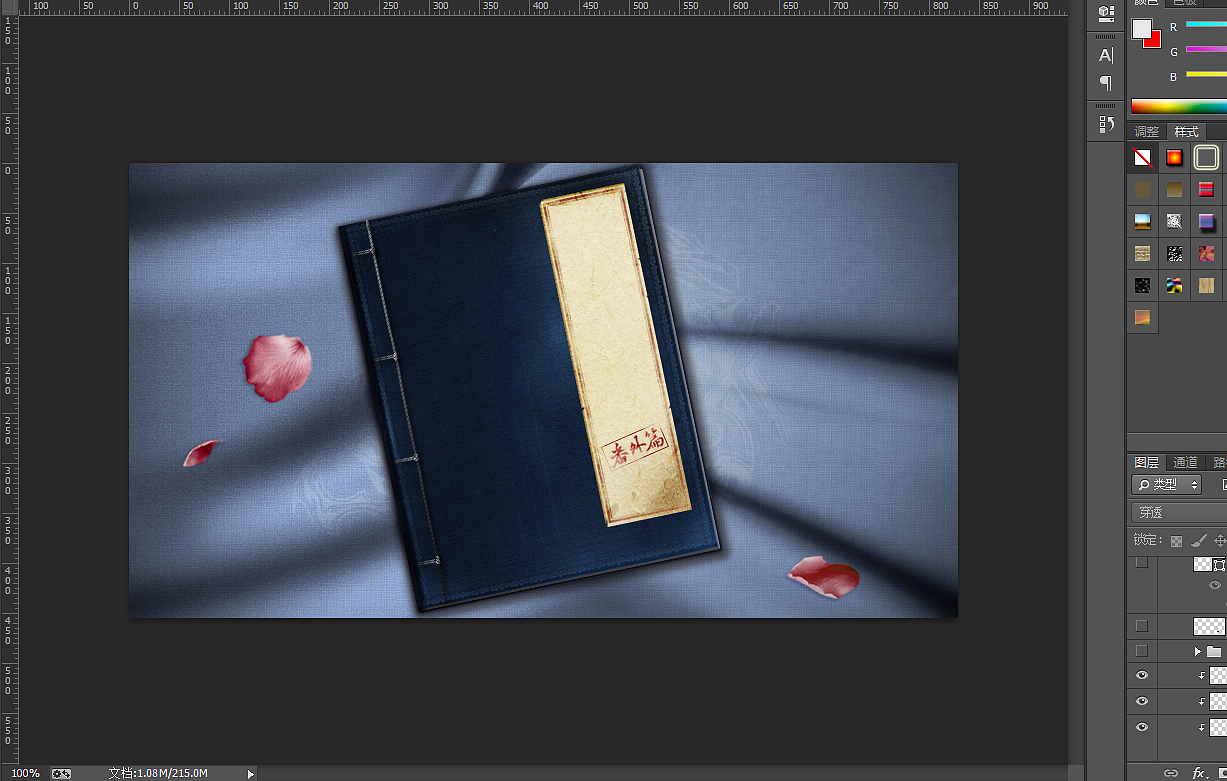
Task: Apply the black starry speckle style
Action: (x=1142, y=285)
